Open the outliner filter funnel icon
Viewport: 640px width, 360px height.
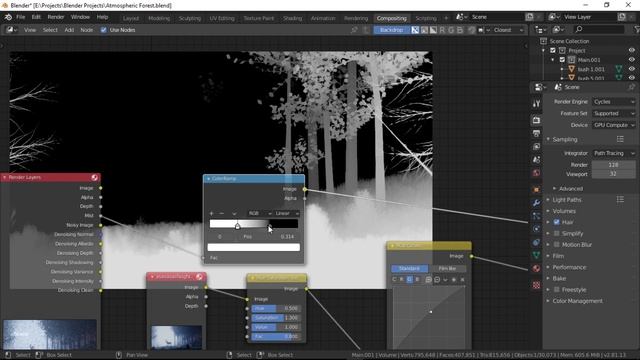click(637, 29)
